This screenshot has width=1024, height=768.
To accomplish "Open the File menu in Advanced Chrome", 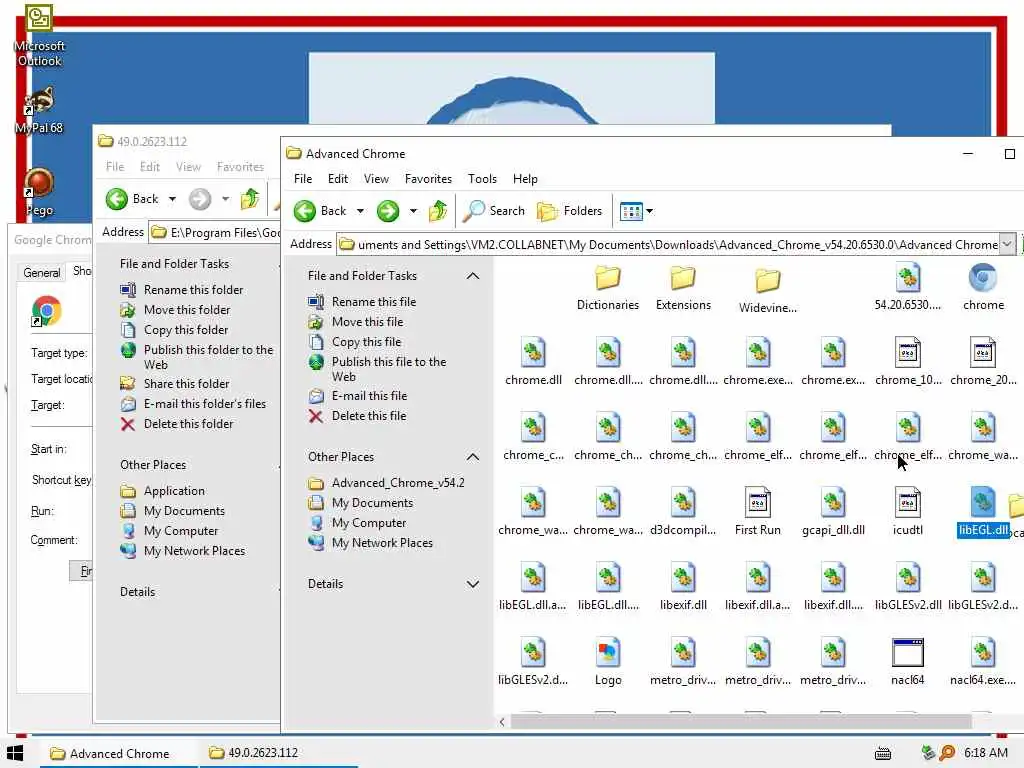I will coord(302,178).
